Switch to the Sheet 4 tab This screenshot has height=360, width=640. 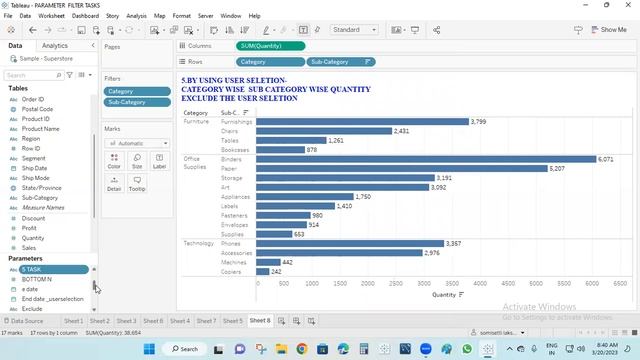coord(180,321)
